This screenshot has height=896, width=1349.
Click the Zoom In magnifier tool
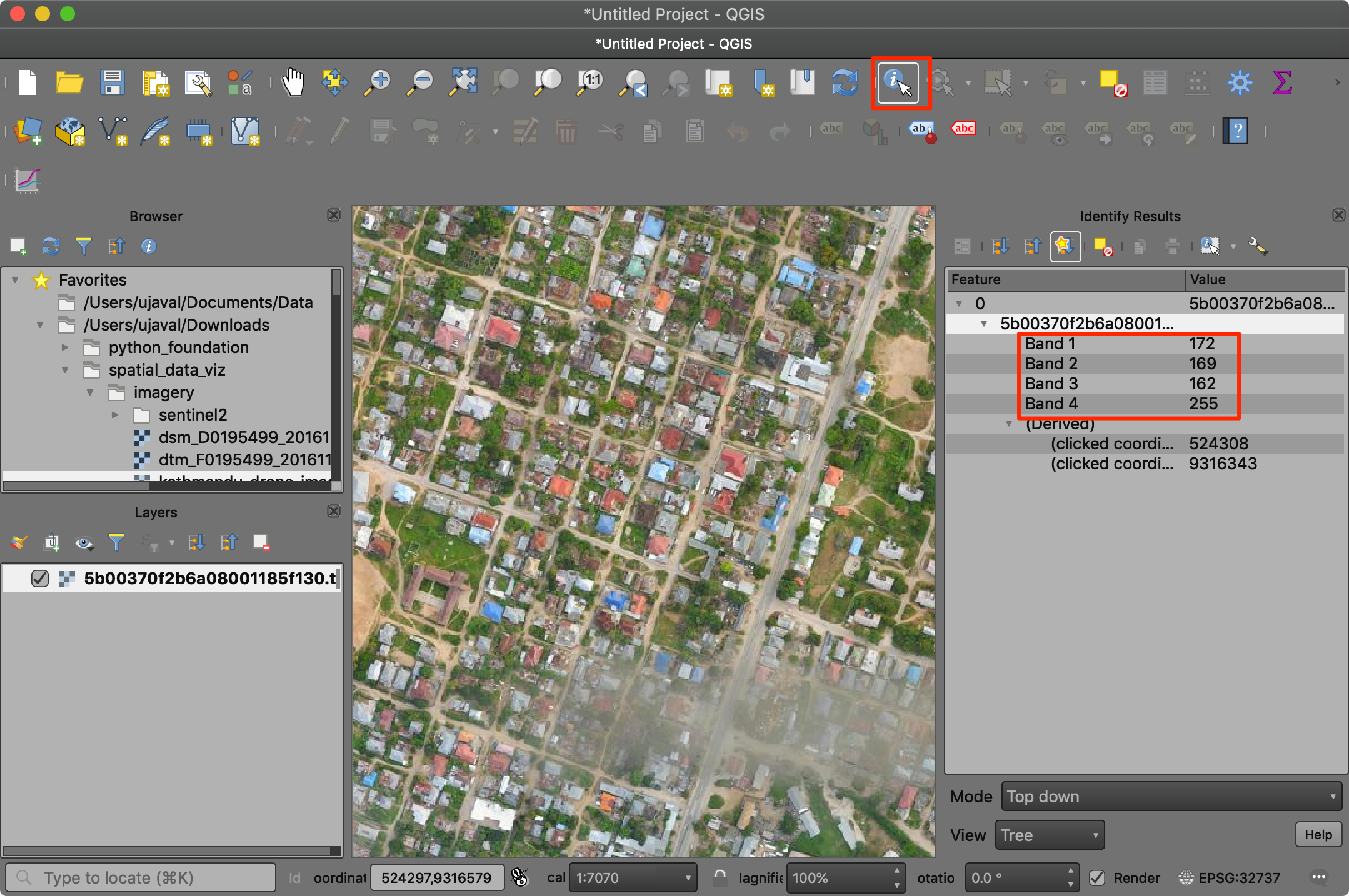(x=376, y=82)
